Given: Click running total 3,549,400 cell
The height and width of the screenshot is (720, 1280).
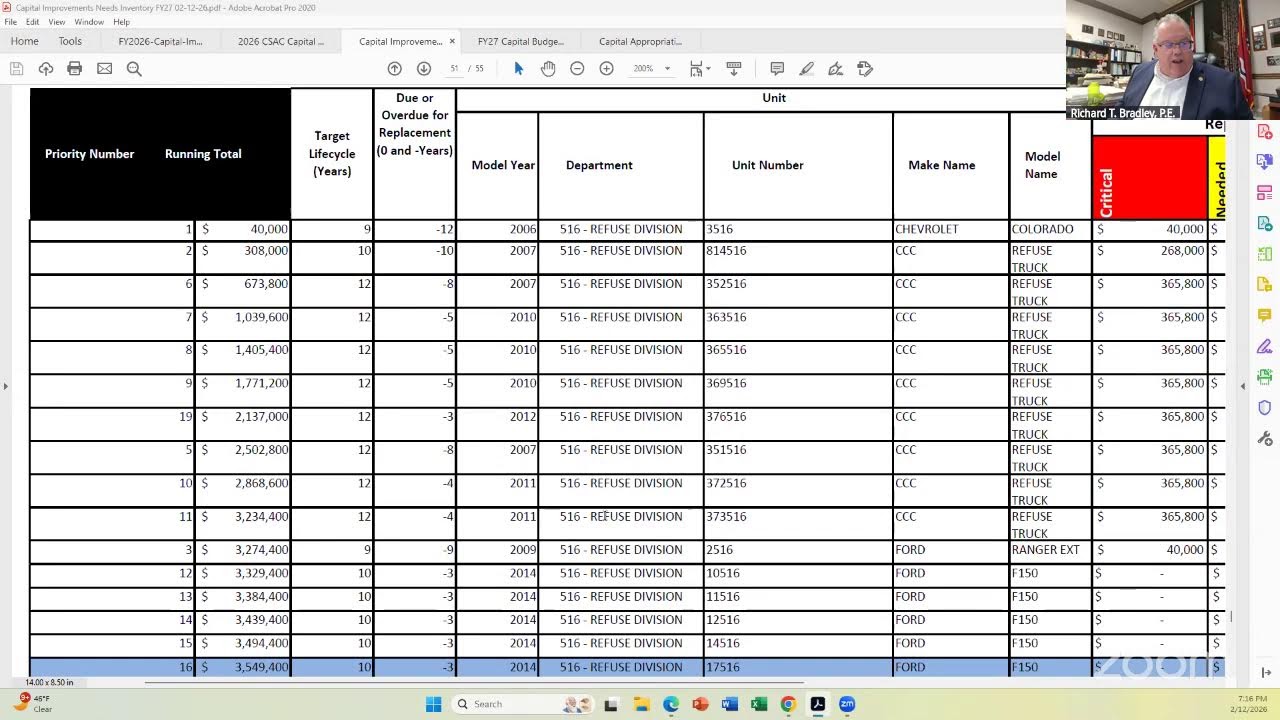Looking at the screenshot, I should 242,667.
